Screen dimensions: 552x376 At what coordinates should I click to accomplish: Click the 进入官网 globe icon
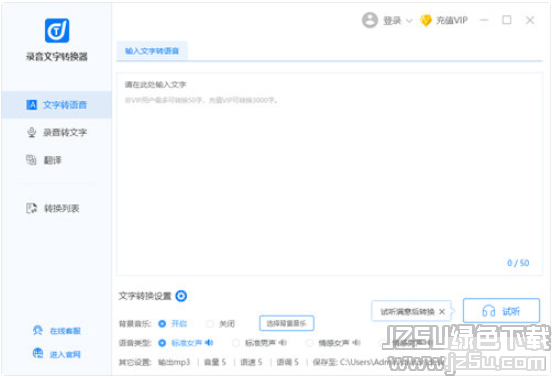click(38, 353)
